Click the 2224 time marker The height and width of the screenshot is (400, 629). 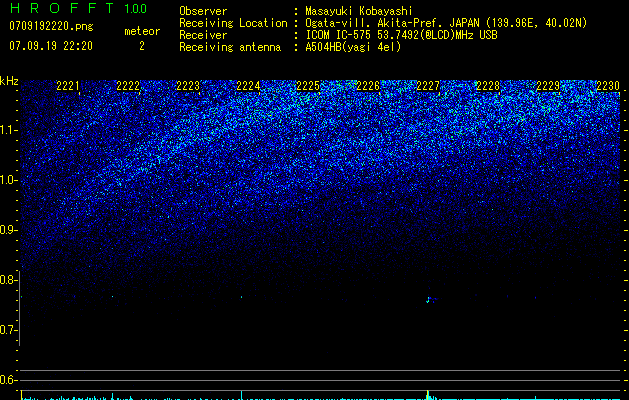(x=248, y=86)
